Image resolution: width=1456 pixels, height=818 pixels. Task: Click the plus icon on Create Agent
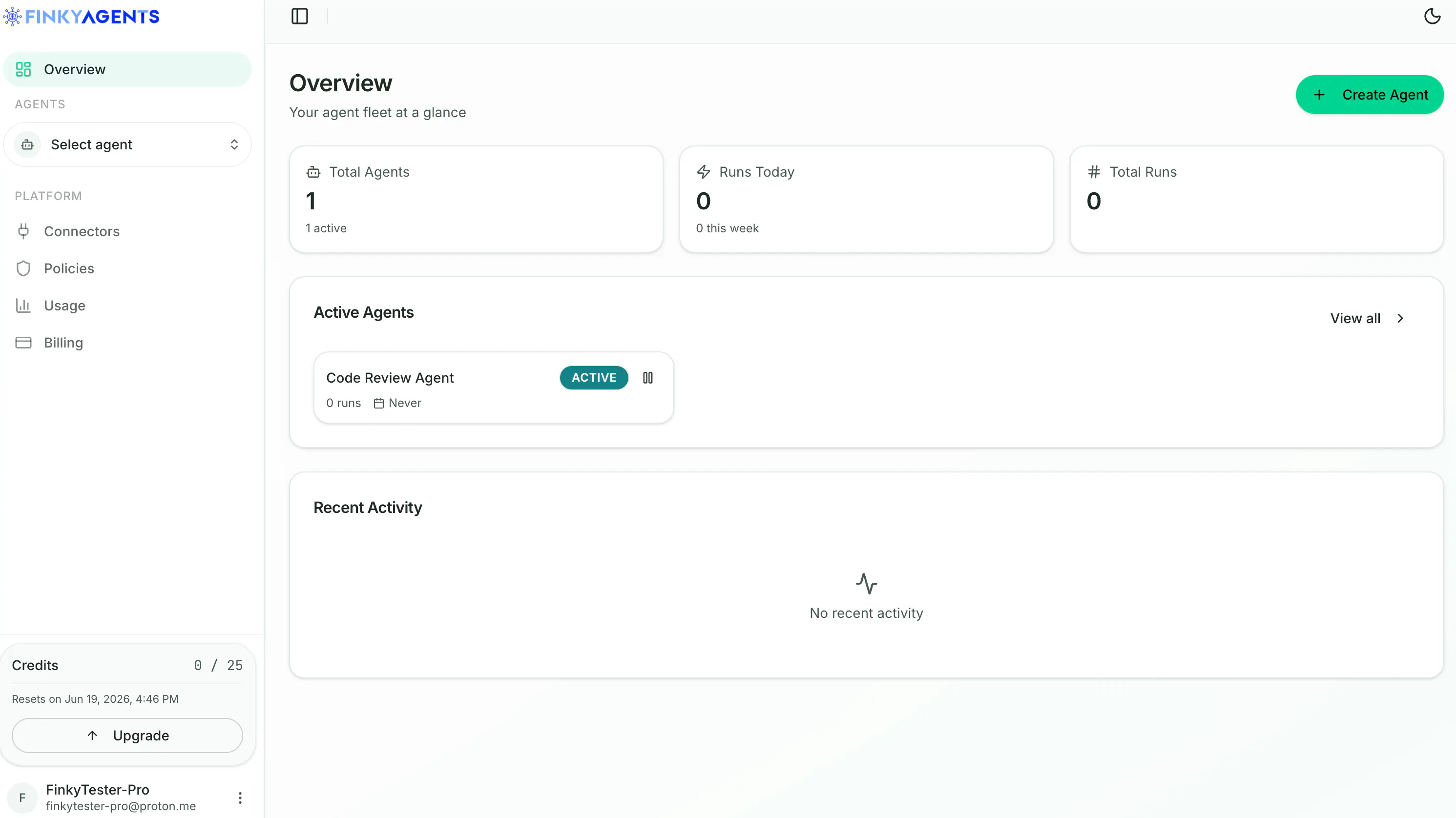[x=1319, y=95]
